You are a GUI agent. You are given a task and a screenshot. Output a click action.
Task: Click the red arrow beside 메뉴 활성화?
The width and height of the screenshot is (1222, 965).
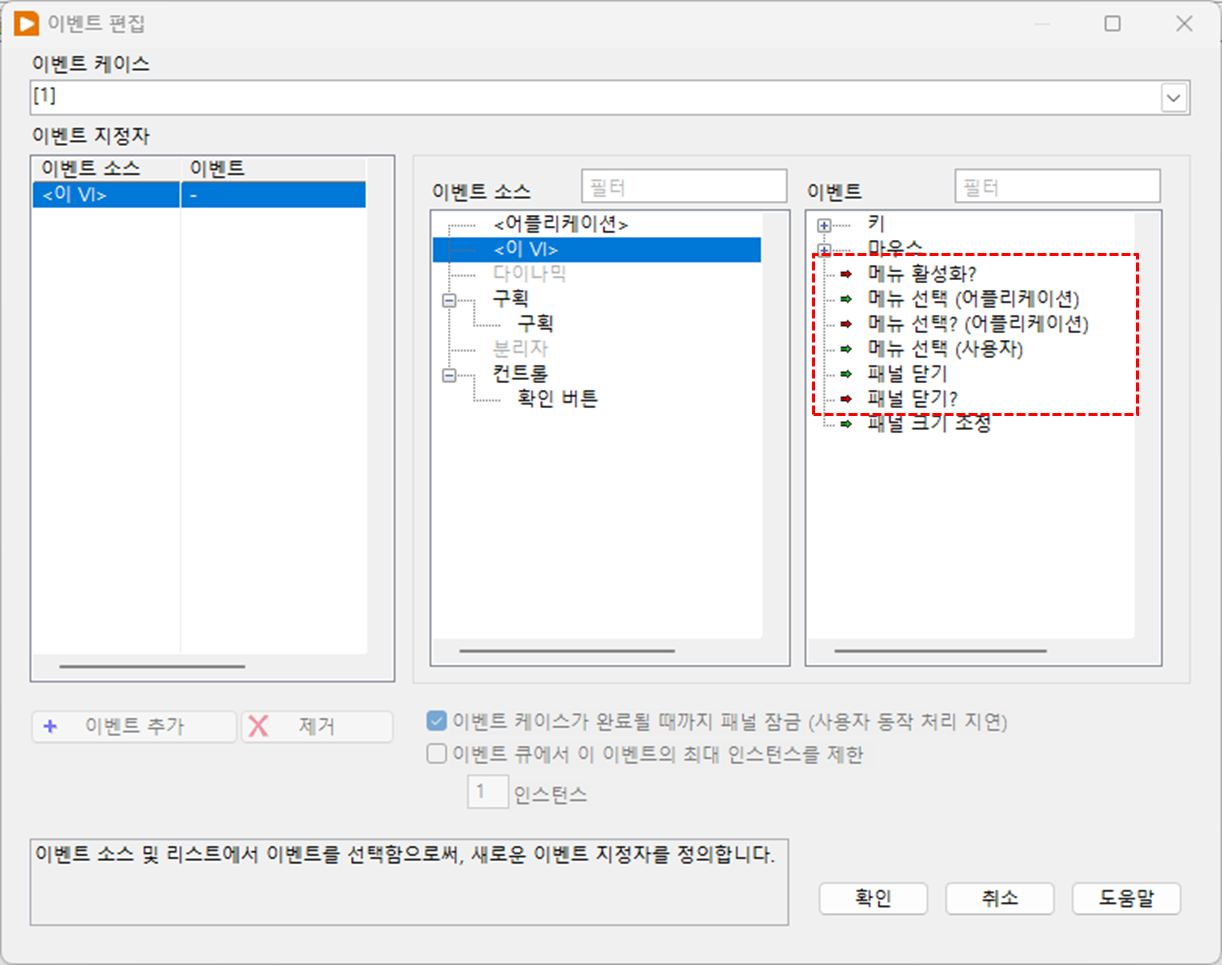tap(846, 274)
